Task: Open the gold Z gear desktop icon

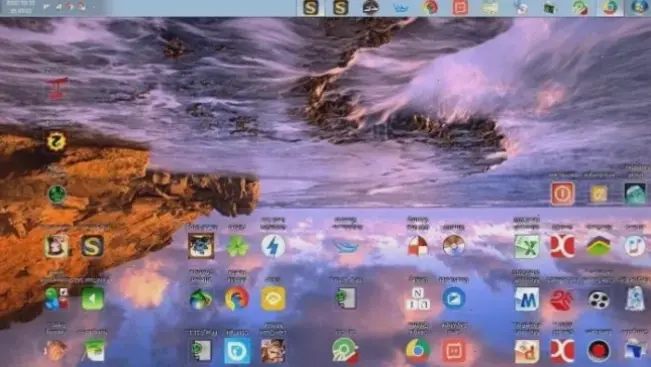Action: tap(56, 141)
